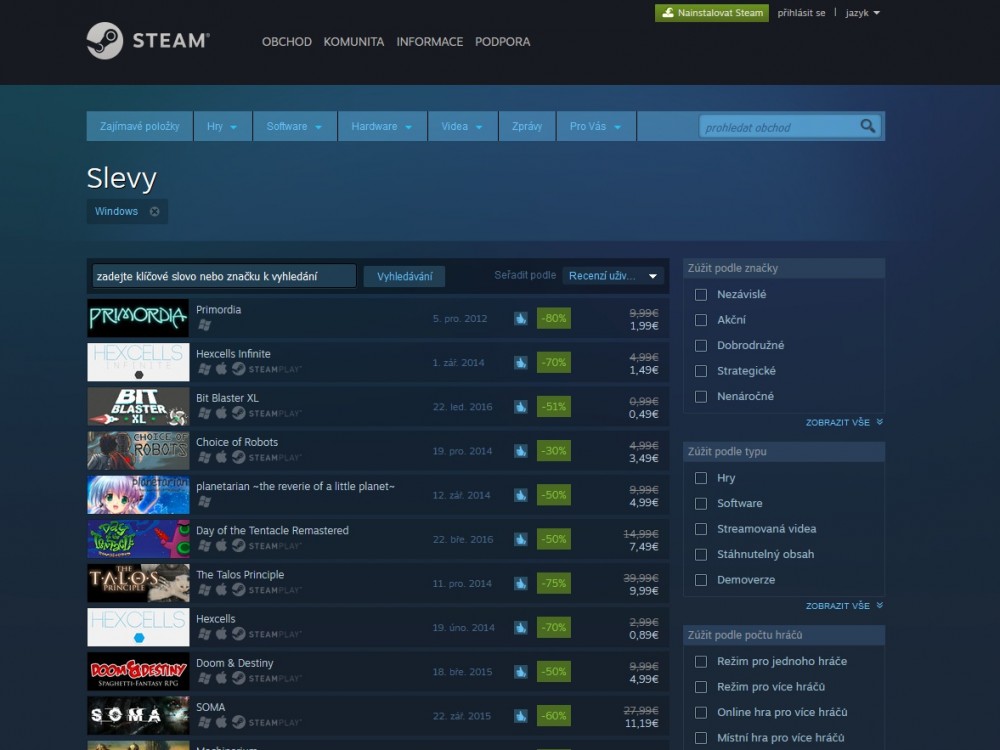
Task: Click the download icon in Nainstalovat Steam
Action: (667, 13)
